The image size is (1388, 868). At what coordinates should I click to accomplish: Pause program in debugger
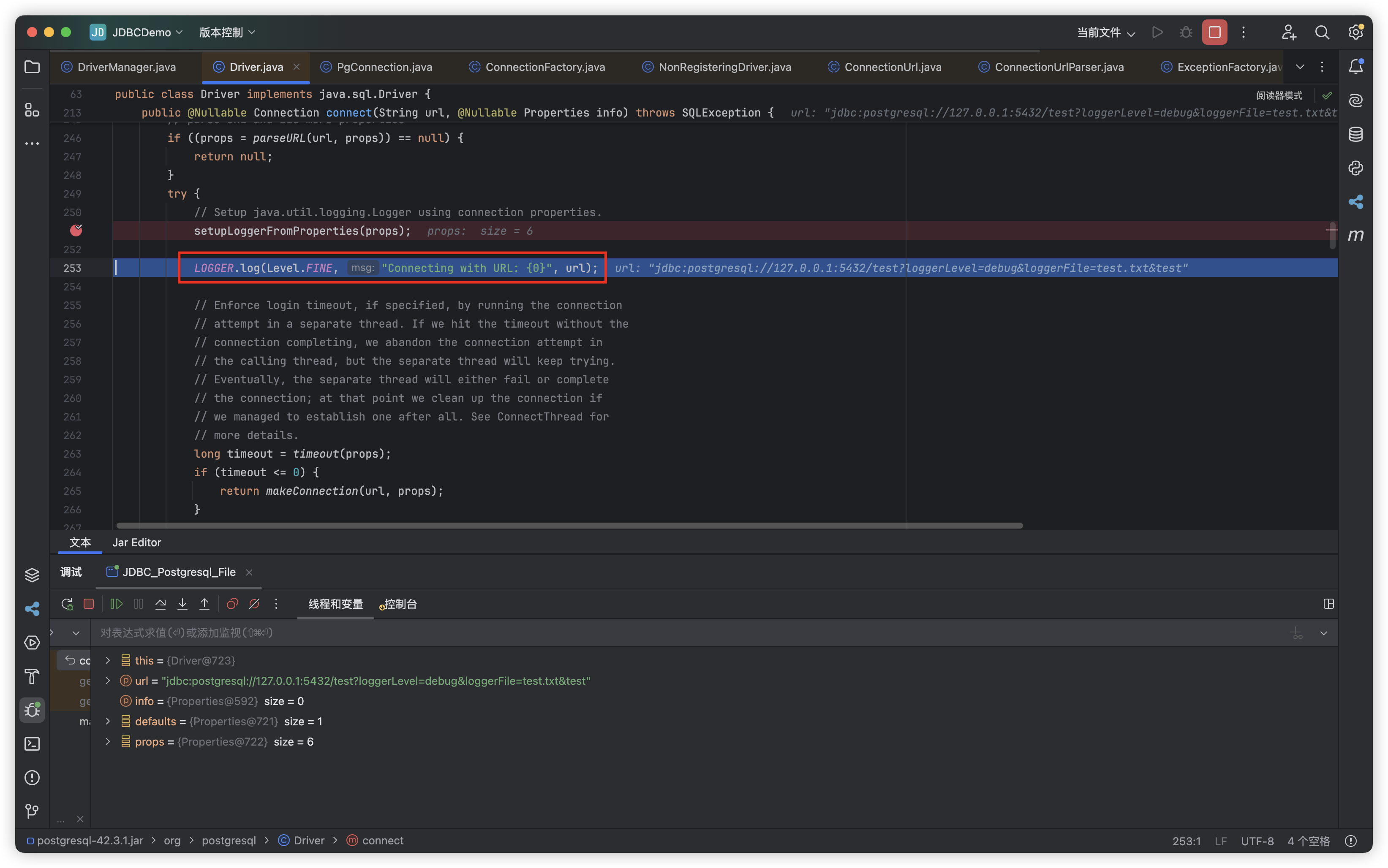139,604
